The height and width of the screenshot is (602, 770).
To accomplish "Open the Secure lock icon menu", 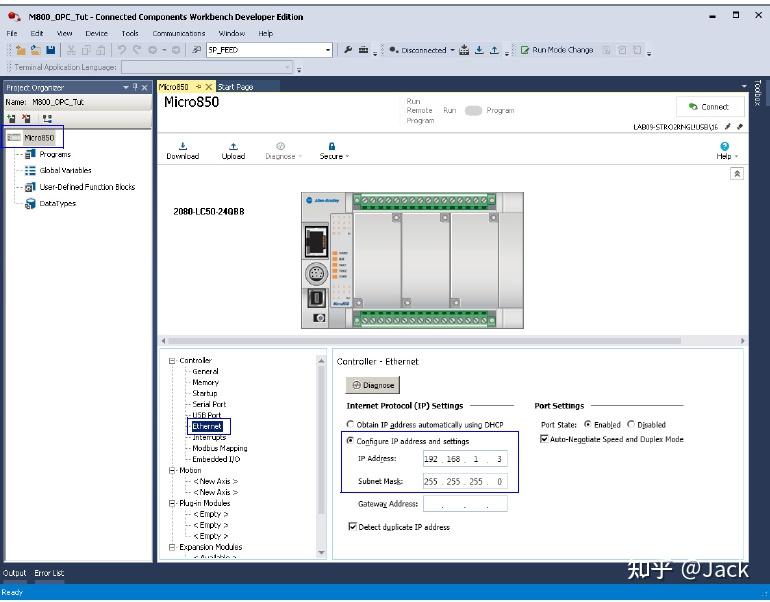I will pos(332,146).
